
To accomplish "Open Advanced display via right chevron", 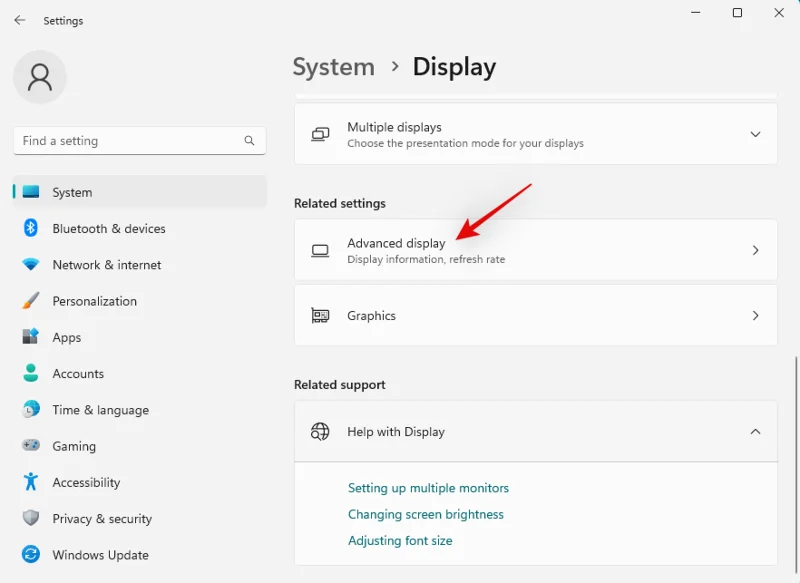I will 755,251.
